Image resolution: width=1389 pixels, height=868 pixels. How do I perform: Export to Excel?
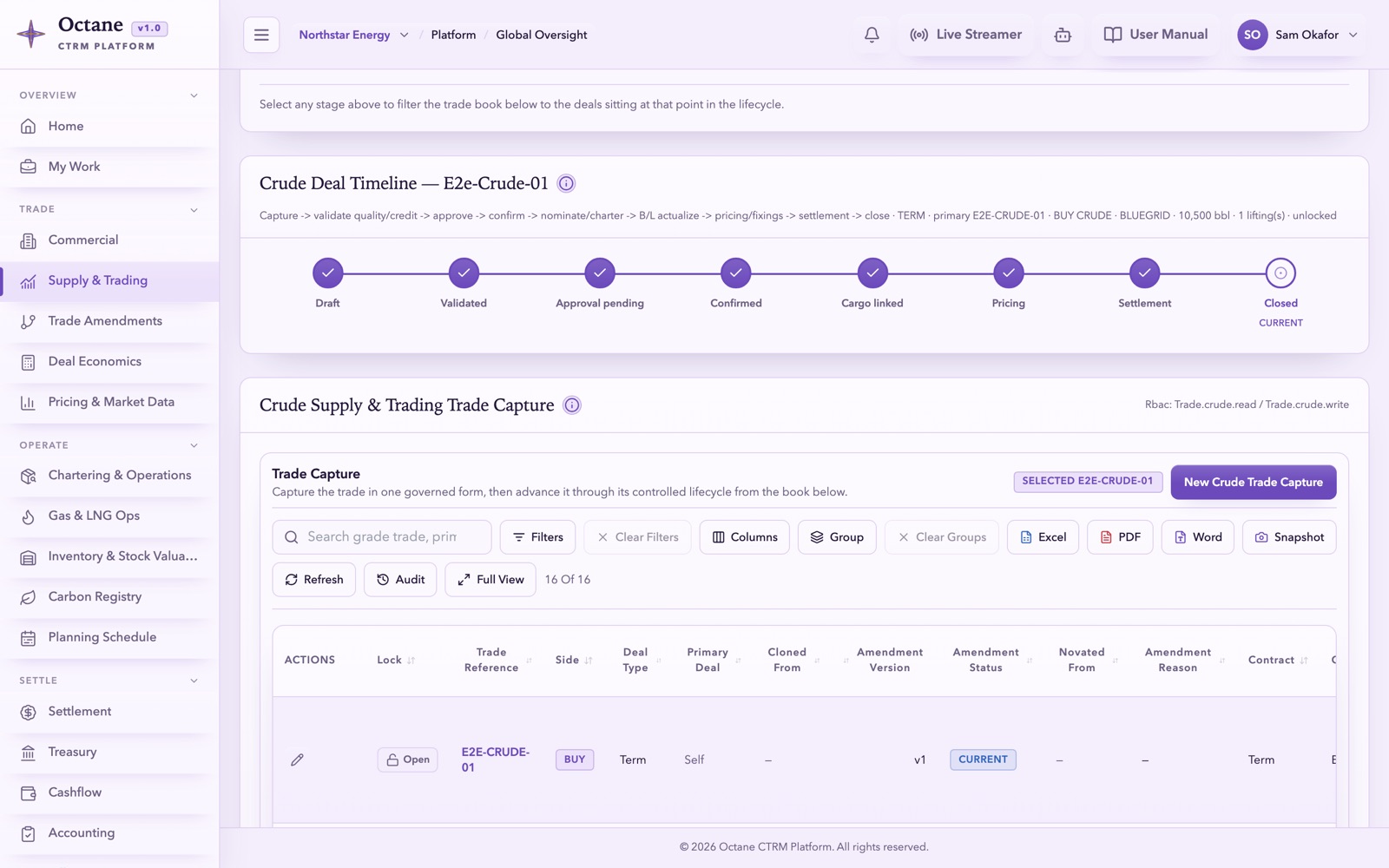pyautogui.click(x=1043, y=537)
